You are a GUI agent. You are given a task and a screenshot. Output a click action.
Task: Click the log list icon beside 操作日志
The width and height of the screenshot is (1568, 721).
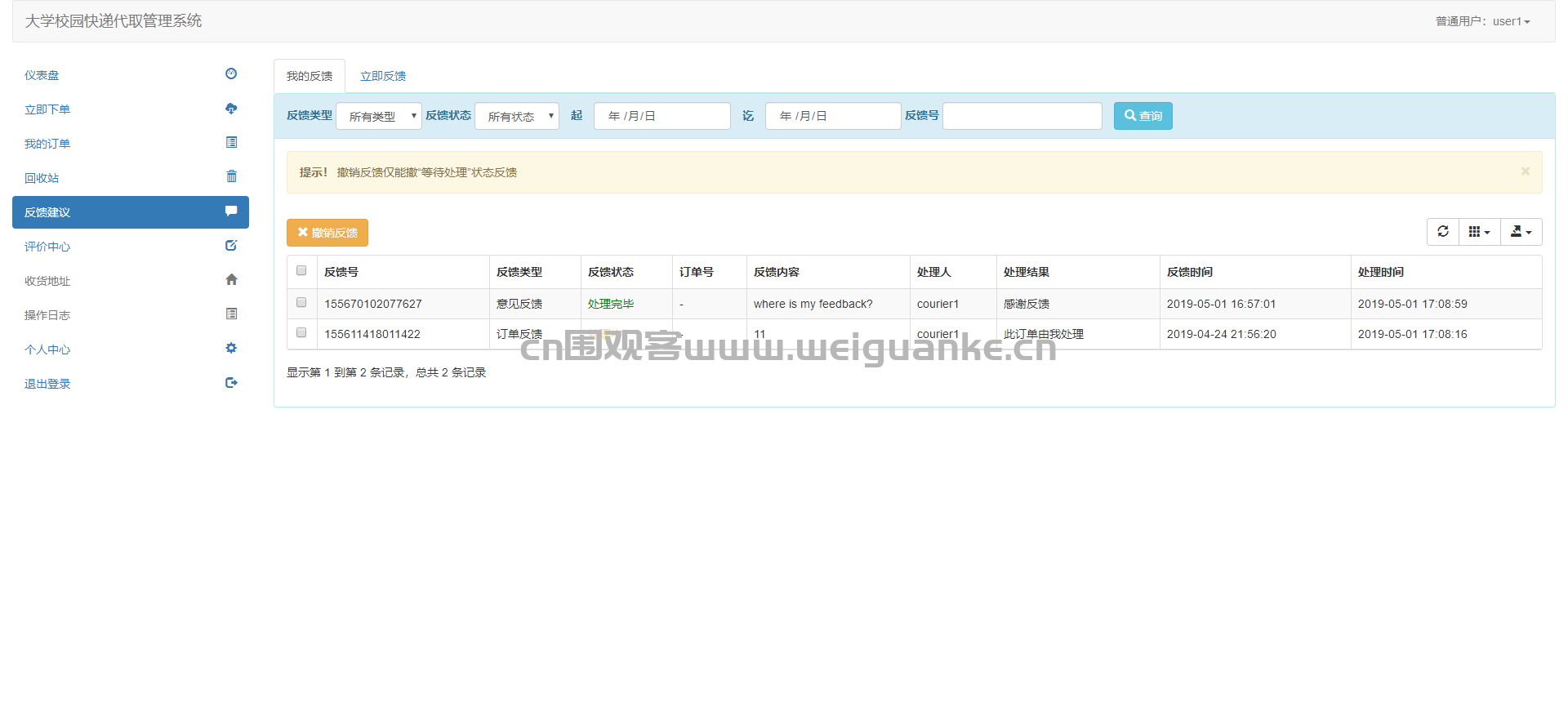pyautogui.click(x=231, y=314)
